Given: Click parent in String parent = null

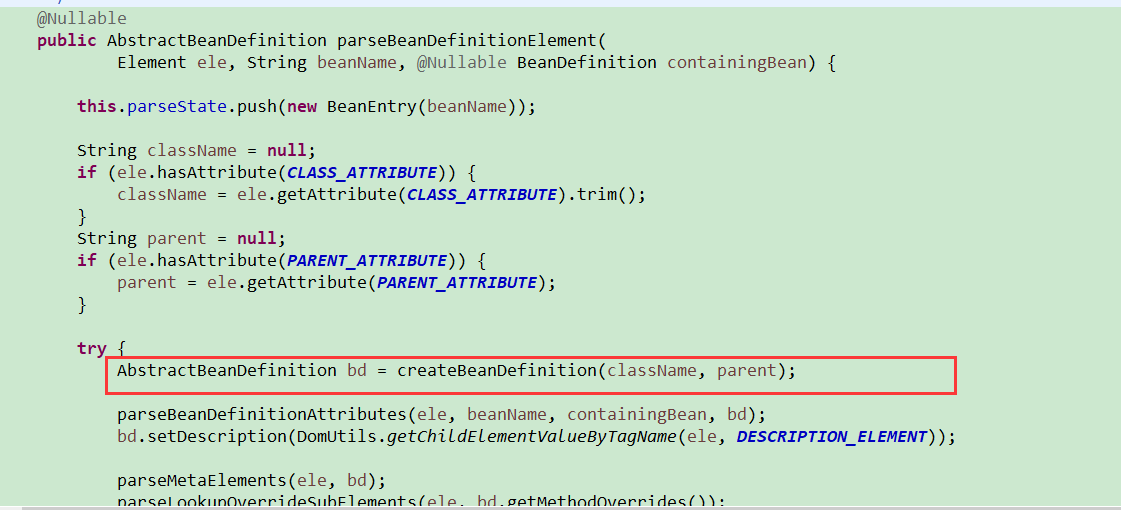Looking at the screenshot, I should pyautogui.click(x=177, y=238).
